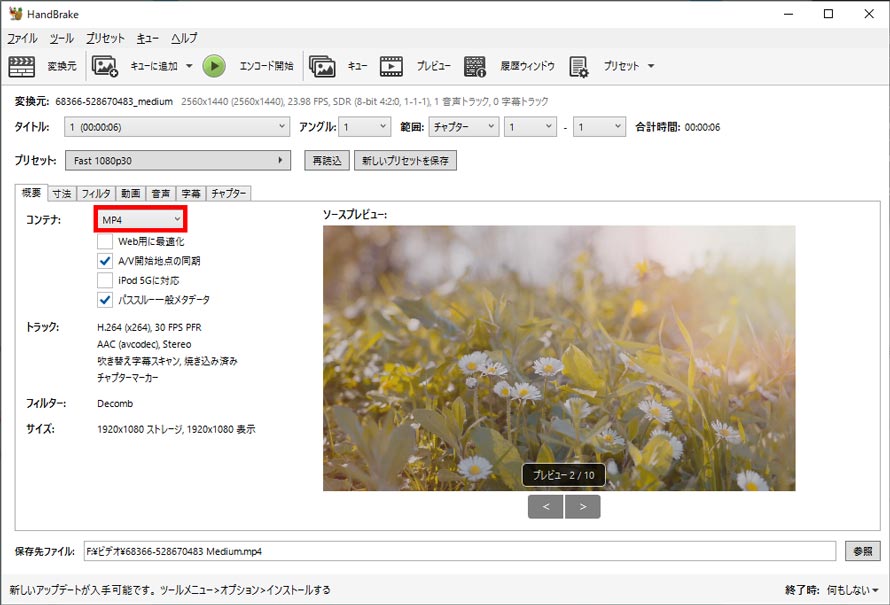Switch to the 音声 tab
This screenshot has height=605, width=890.
(x=161, y=194)
